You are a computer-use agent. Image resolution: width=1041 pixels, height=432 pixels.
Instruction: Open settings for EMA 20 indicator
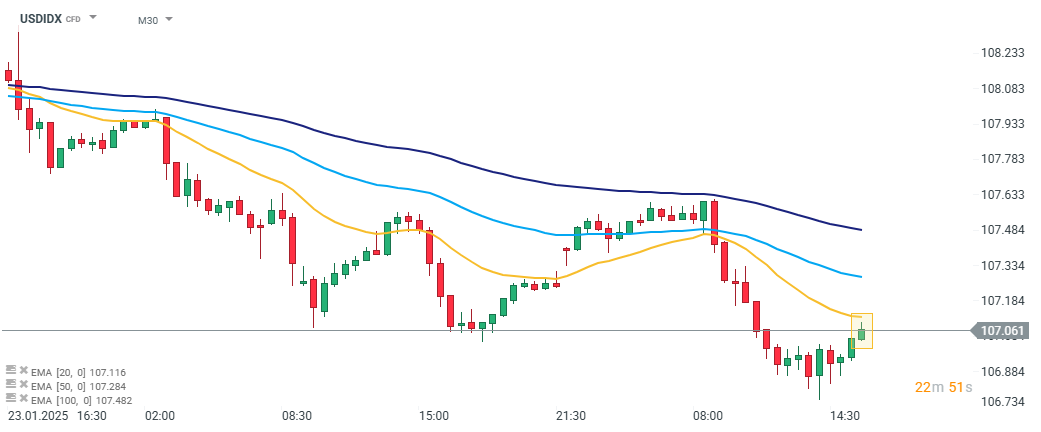pos(9,372)
